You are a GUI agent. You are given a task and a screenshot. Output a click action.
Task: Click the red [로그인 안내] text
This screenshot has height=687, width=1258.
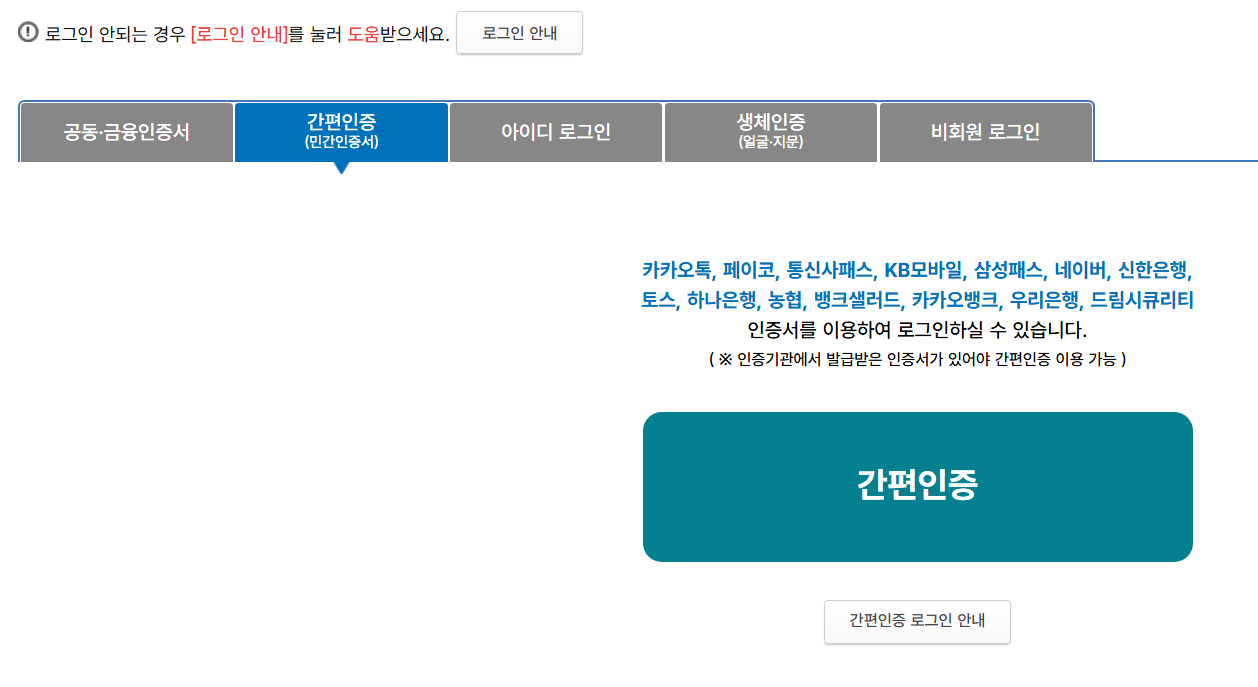point(239,34)
